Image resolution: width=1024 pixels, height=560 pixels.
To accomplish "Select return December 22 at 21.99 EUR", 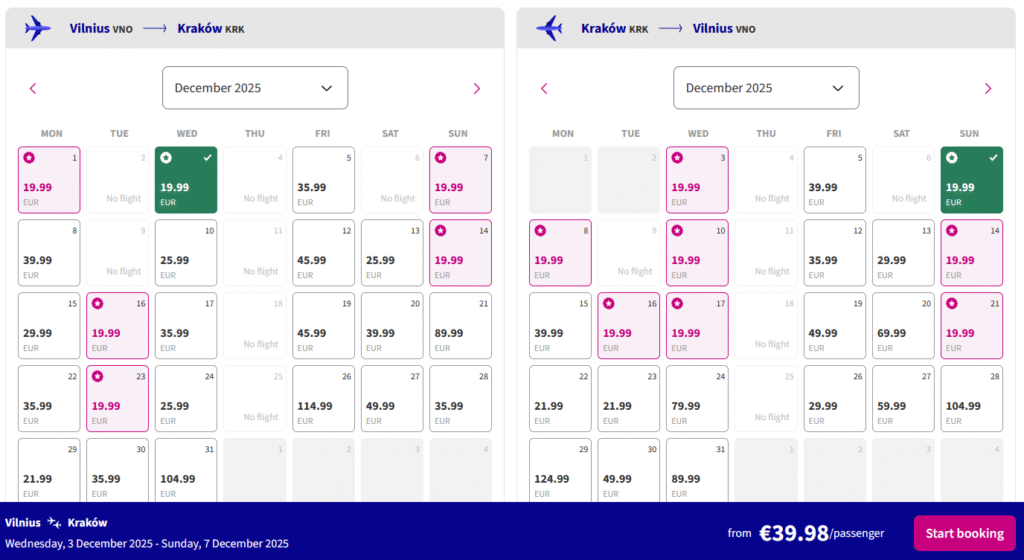I will [x=560, y=399].
